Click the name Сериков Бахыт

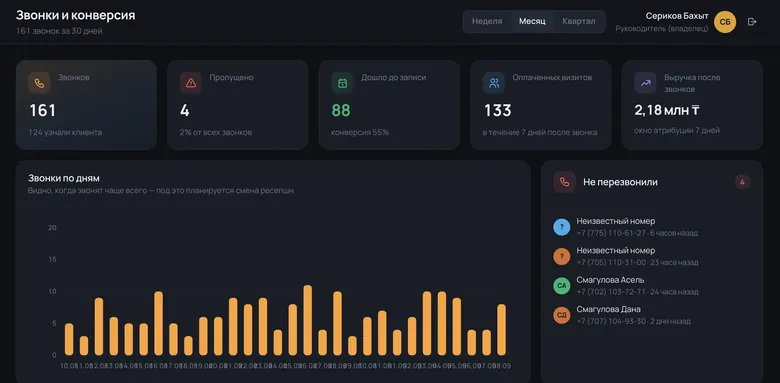pos(677,16)
